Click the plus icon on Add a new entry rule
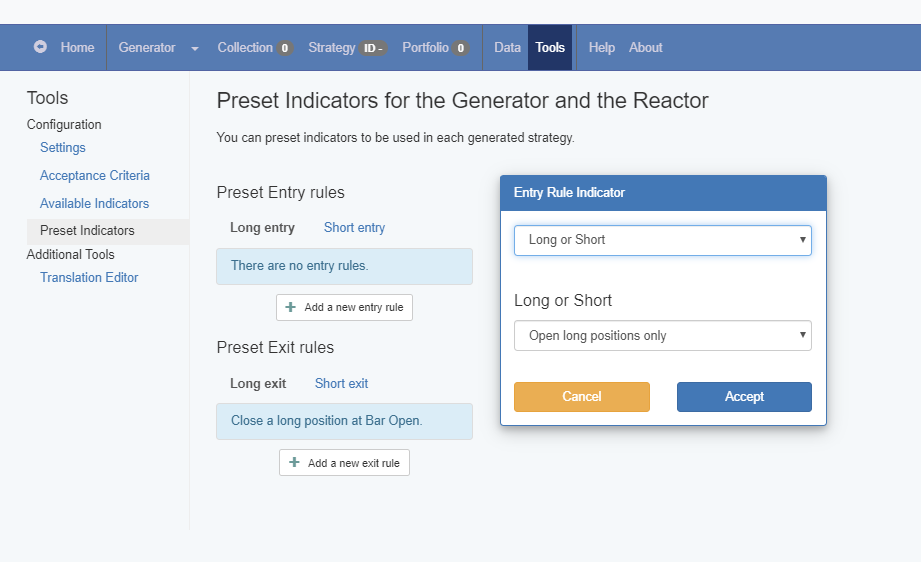921x562 pixels. (290, 307)
